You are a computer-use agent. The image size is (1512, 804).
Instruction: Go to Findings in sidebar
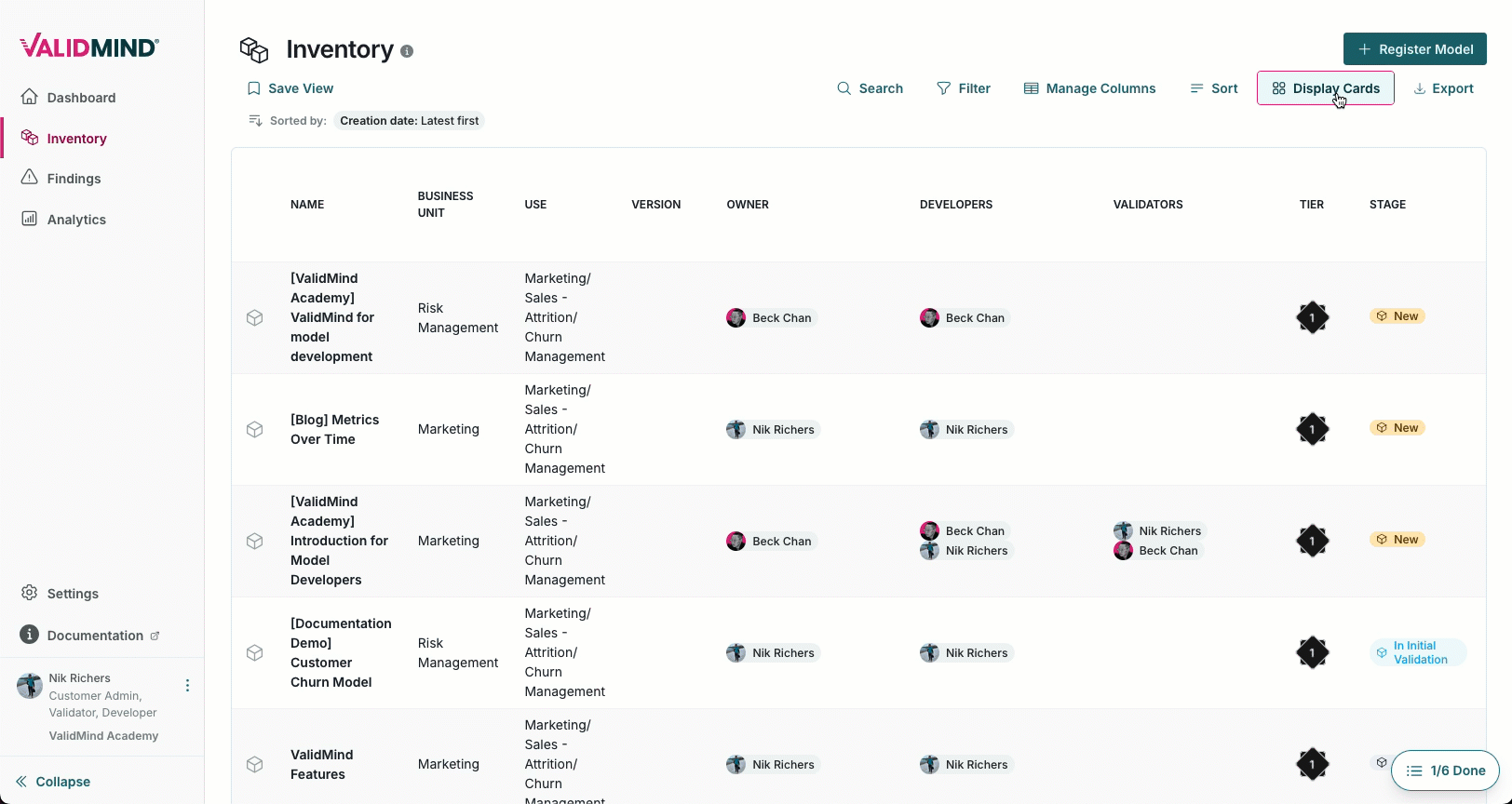click(61, 178)
